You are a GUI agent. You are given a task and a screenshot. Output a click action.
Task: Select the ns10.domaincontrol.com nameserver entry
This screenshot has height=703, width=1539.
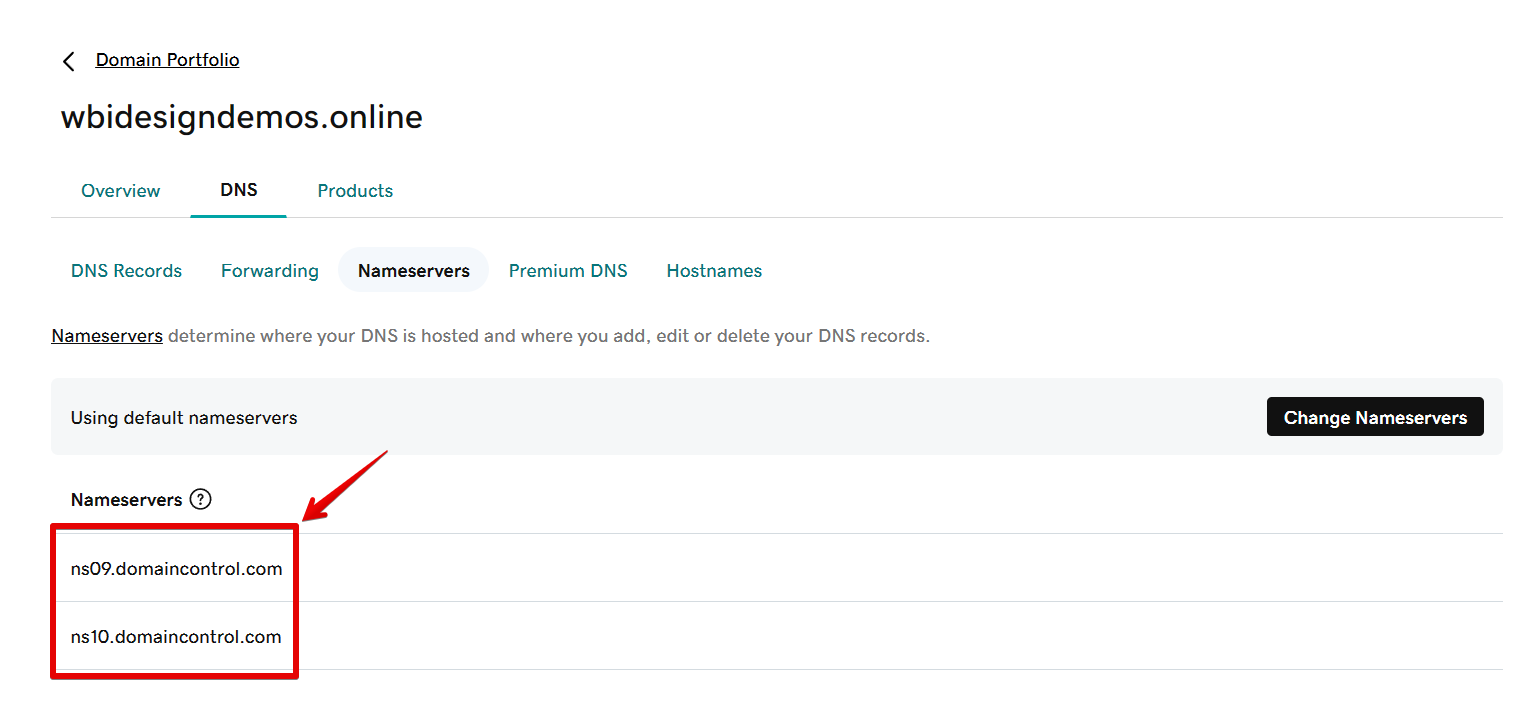(x=176, y=637)
